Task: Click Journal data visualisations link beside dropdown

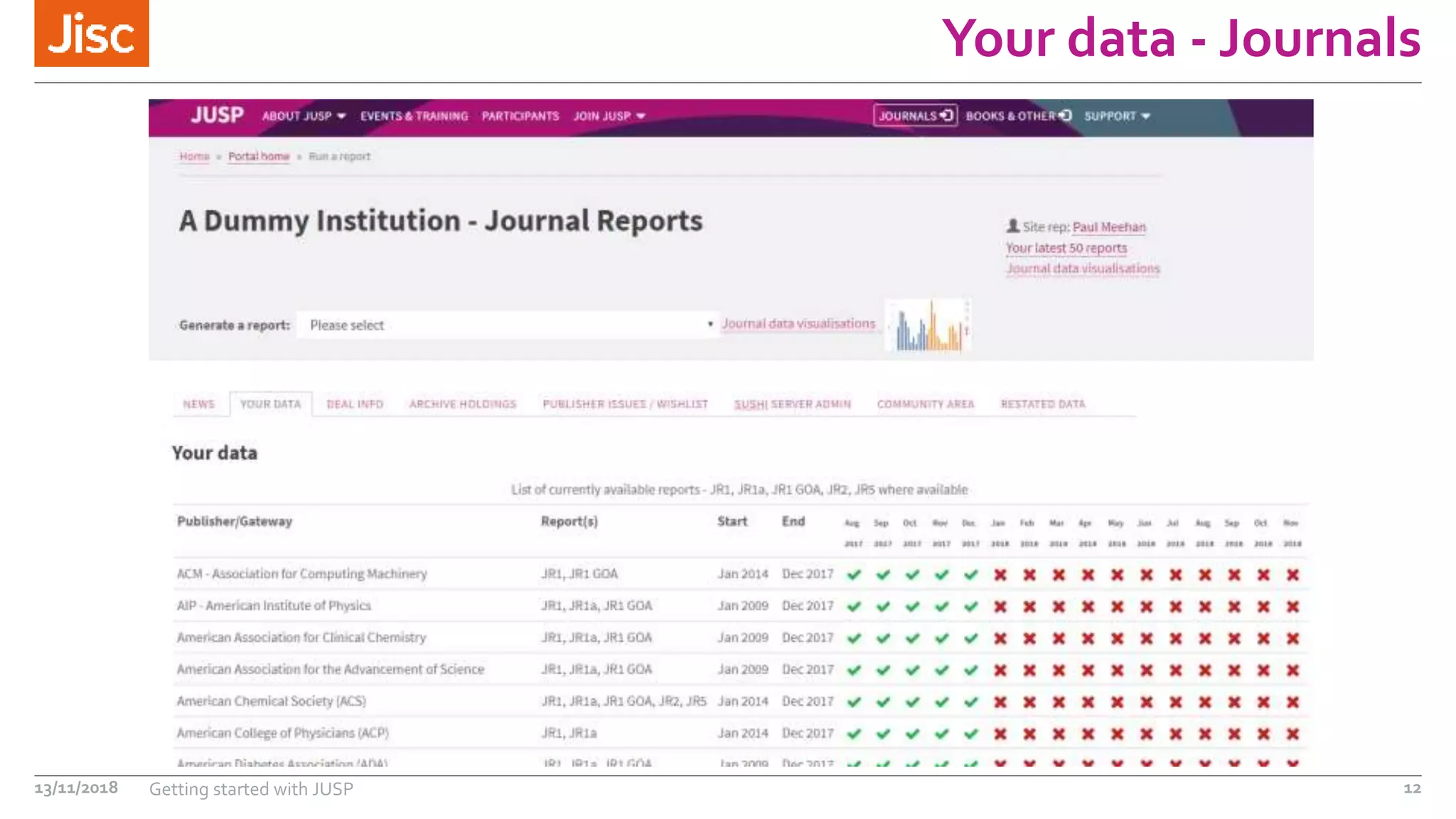Action: (799, 323)
